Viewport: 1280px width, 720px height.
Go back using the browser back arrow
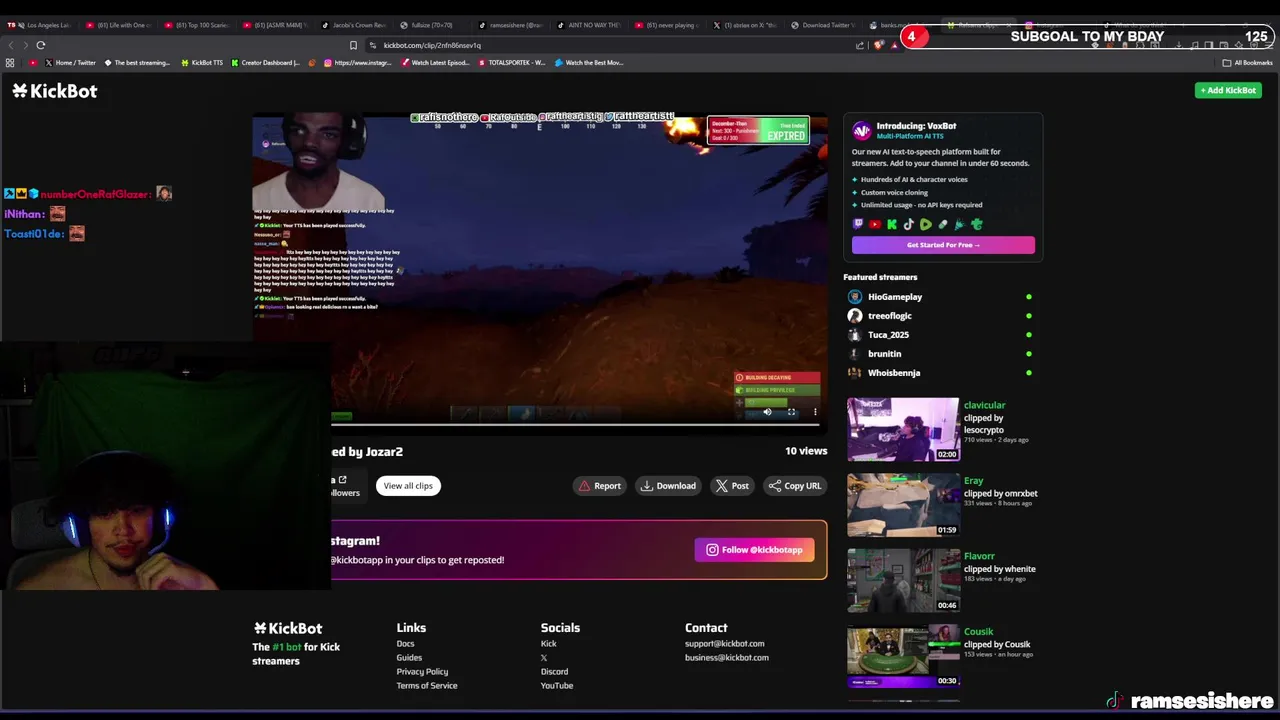click(11, 45)
